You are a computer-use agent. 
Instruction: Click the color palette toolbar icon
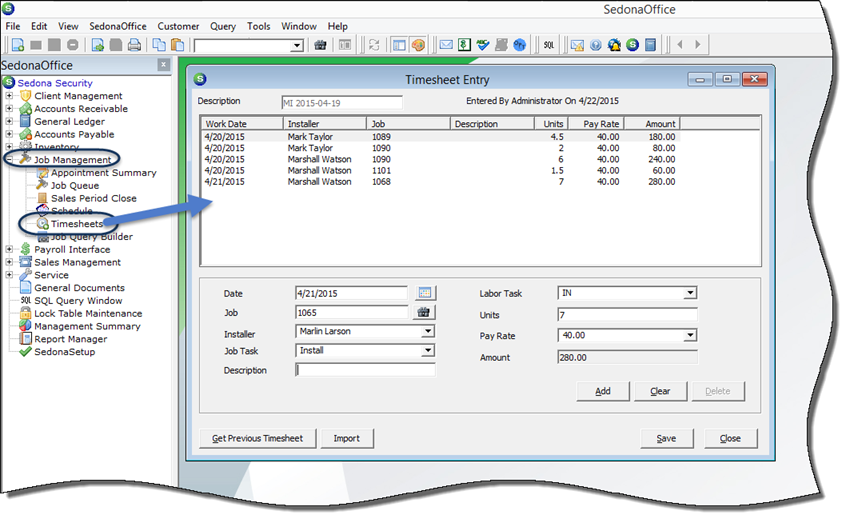418,45
